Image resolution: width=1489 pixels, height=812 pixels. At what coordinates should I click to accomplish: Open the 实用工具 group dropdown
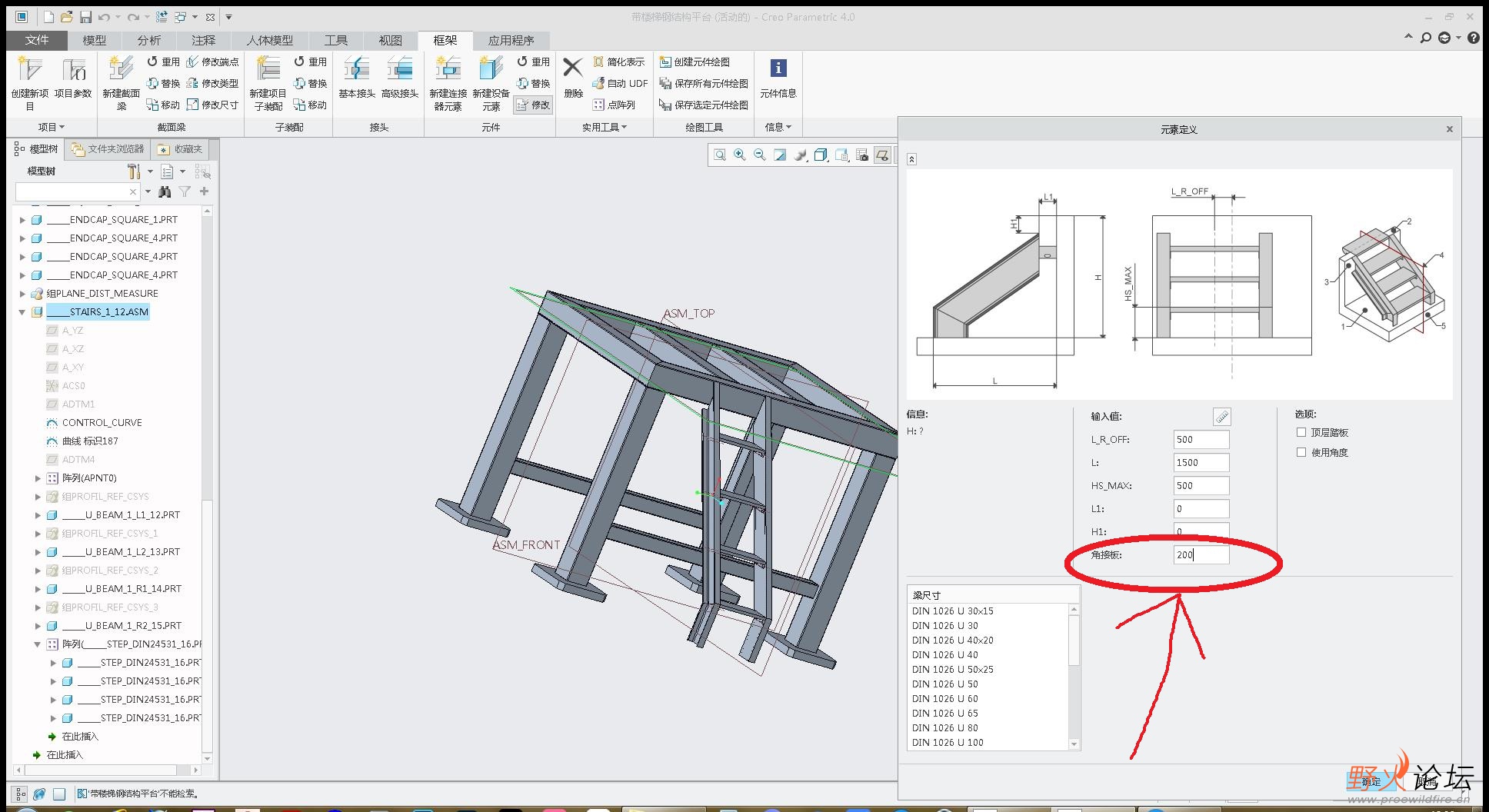(605, 127)
